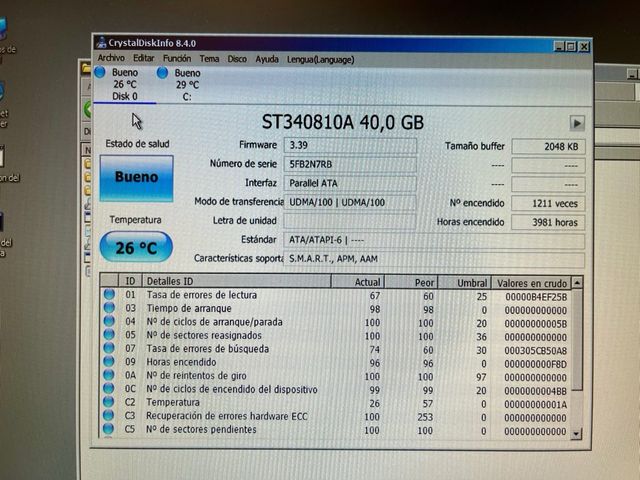The height and width of the screenshot is (480, 640).
Task: Click the SMART list vertical scrollbar thumb
Action: tap(577, 340)
